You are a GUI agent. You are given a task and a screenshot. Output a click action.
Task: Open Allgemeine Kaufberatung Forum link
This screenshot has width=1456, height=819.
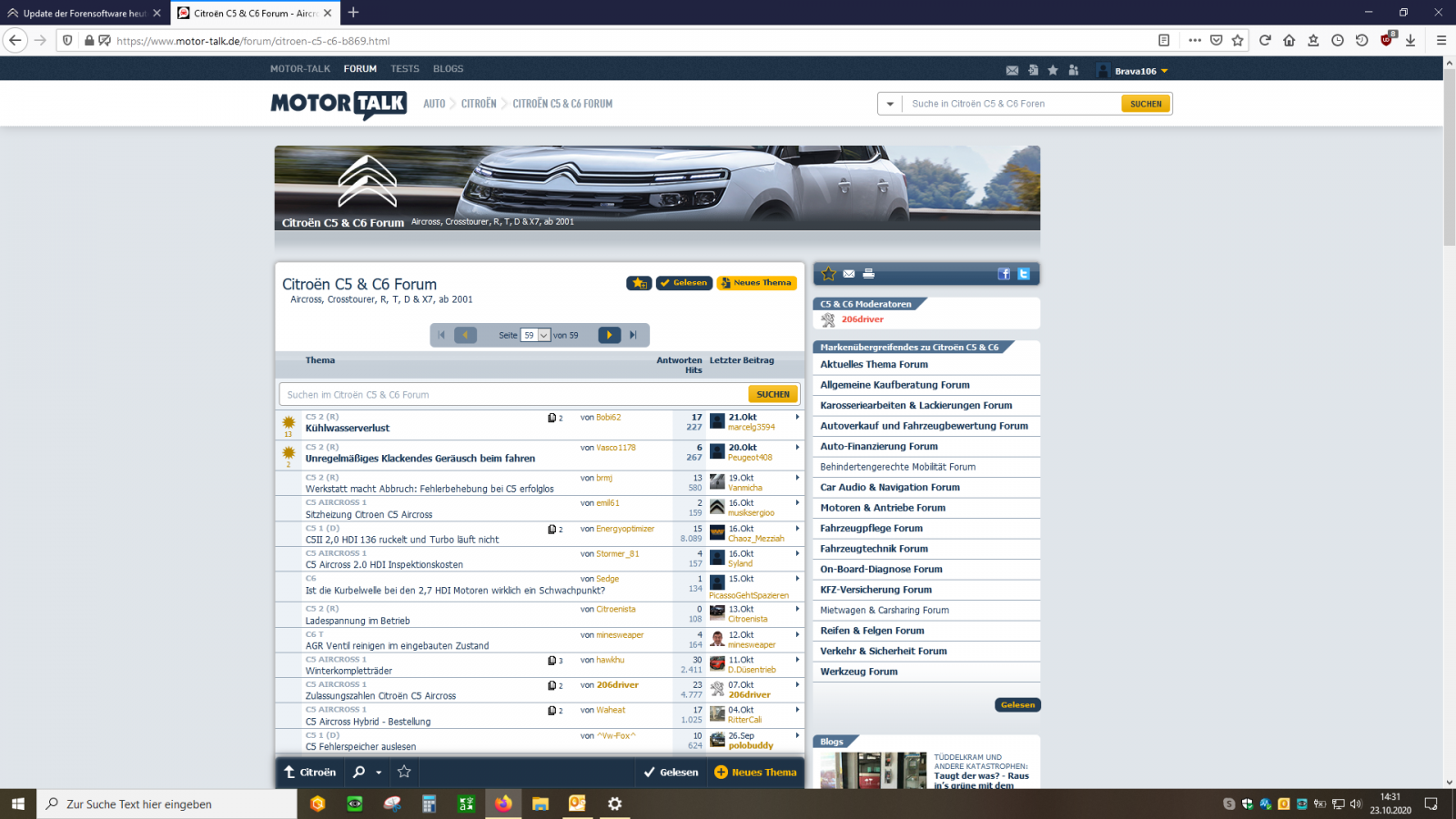[895, 385]
